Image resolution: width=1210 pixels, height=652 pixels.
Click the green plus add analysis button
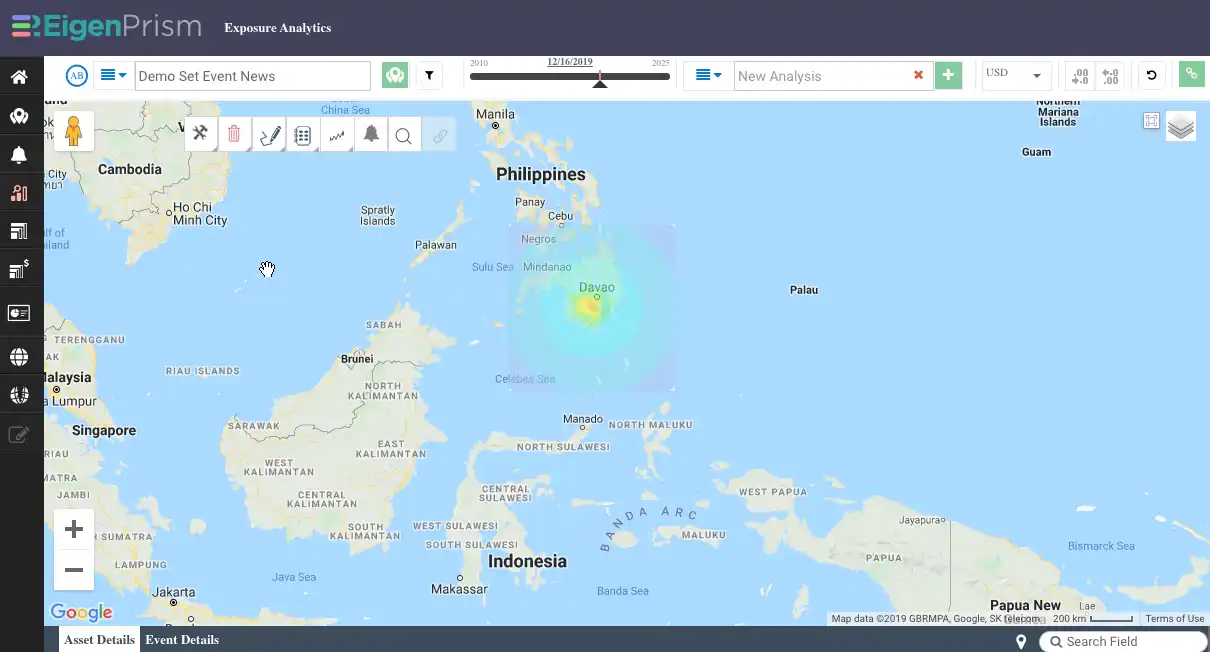point(948,75)
